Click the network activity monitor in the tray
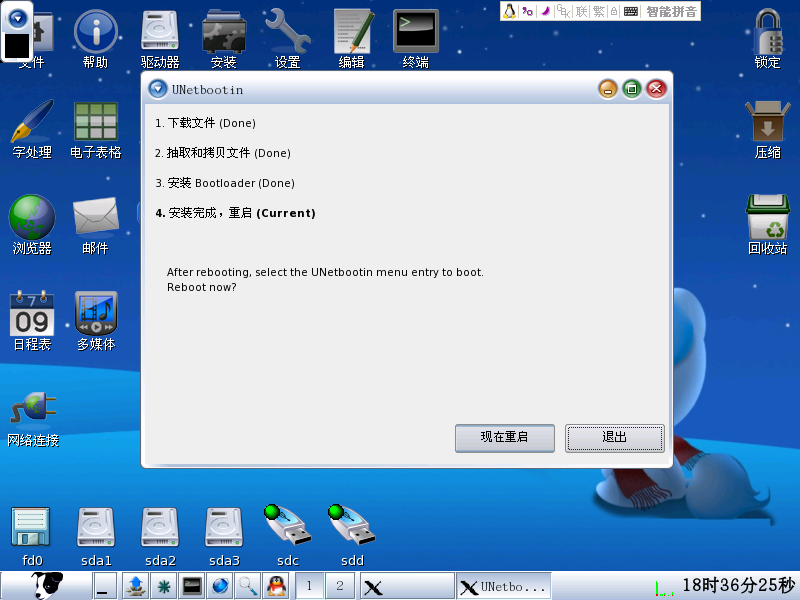The image size is (800, 600). (x=664, y=588)
